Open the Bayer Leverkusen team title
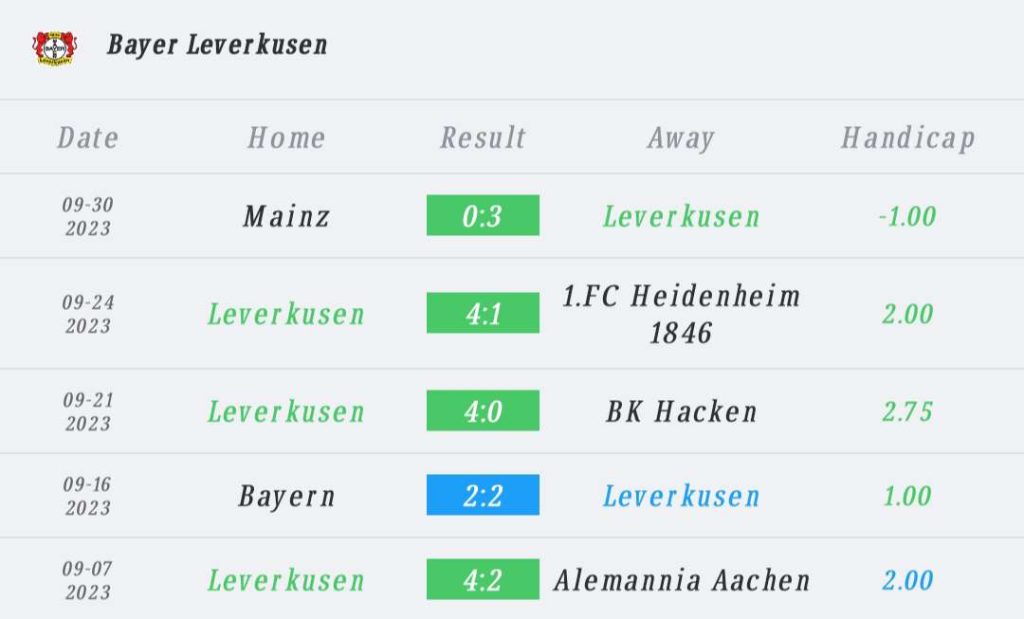Screen dimensions: 1024x619 [217, 45]
